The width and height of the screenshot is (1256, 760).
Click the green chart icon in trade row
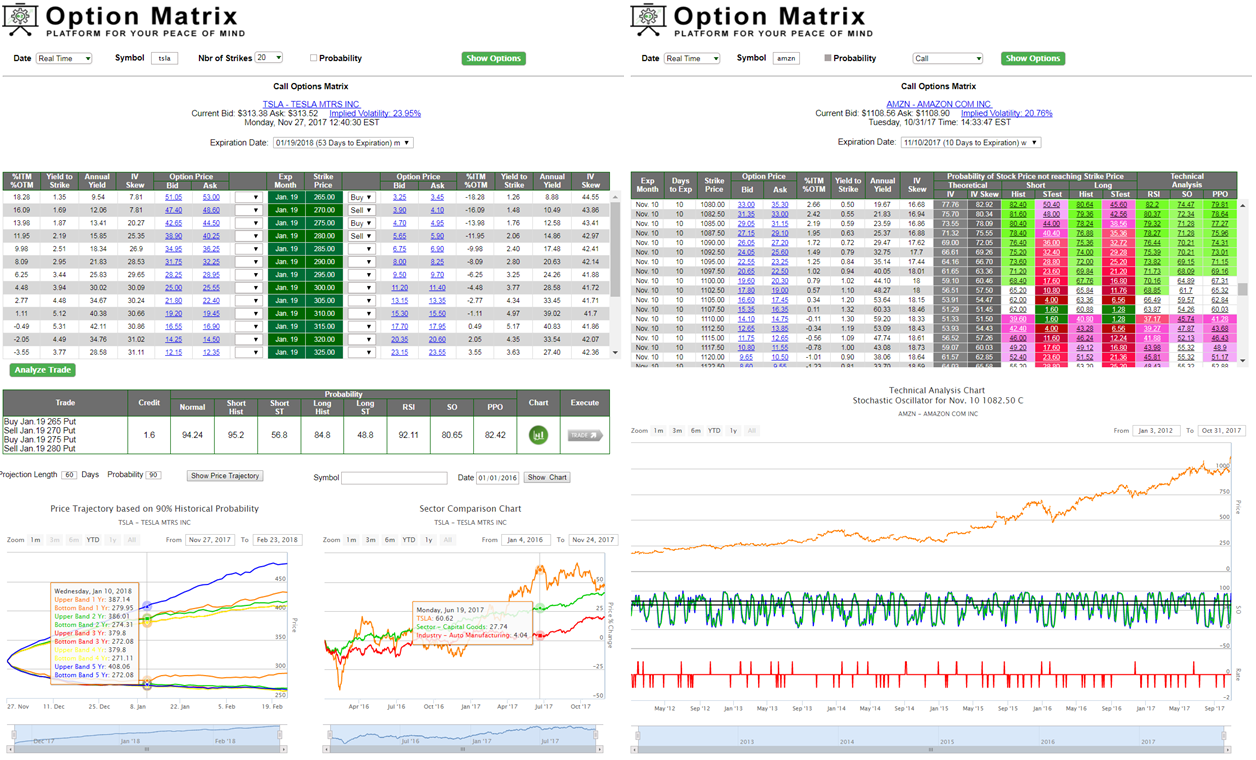pyautogui.click(x=538, y=435)
